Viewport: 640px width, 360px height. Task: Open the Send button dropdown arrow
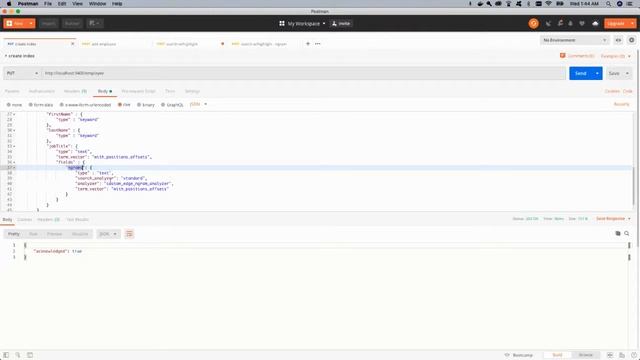pos(597,73)
